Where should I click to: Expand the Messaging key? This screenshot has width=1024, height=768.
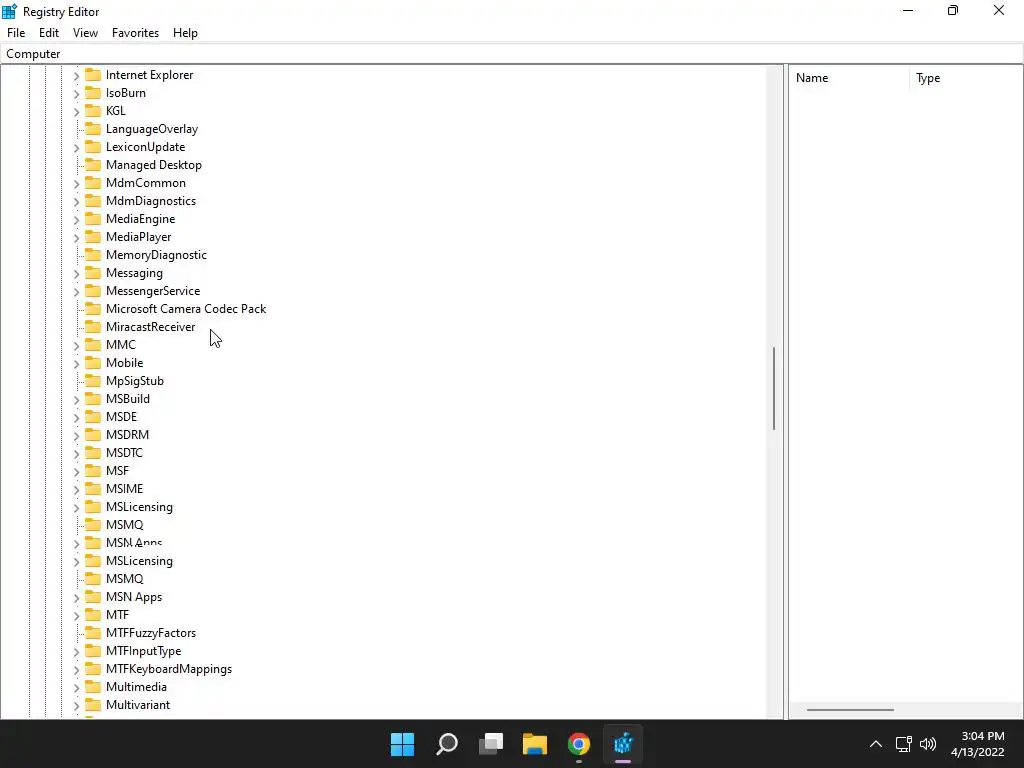[76, 274]
